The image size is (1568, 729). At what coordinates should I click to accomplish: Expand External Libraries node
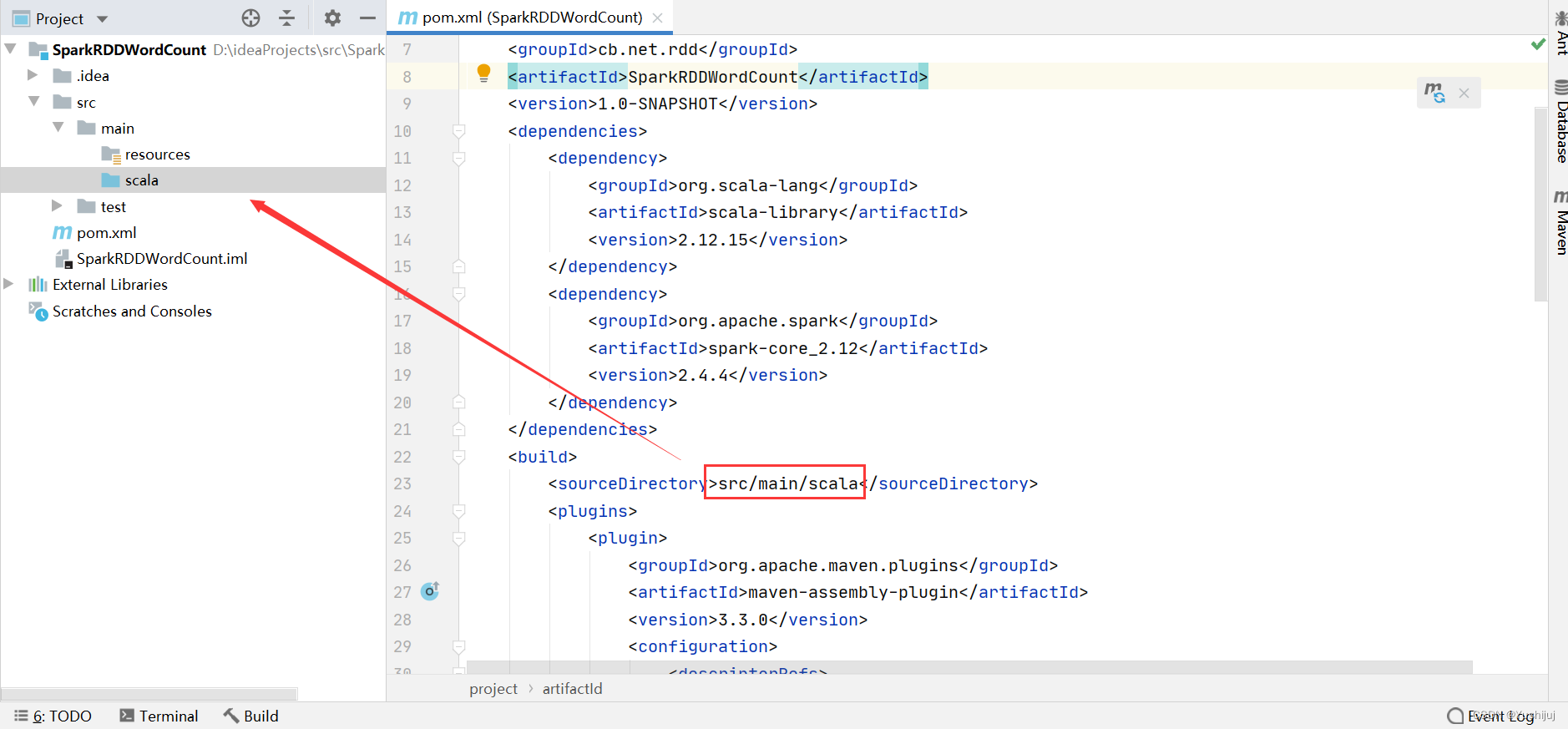(9, 284)
